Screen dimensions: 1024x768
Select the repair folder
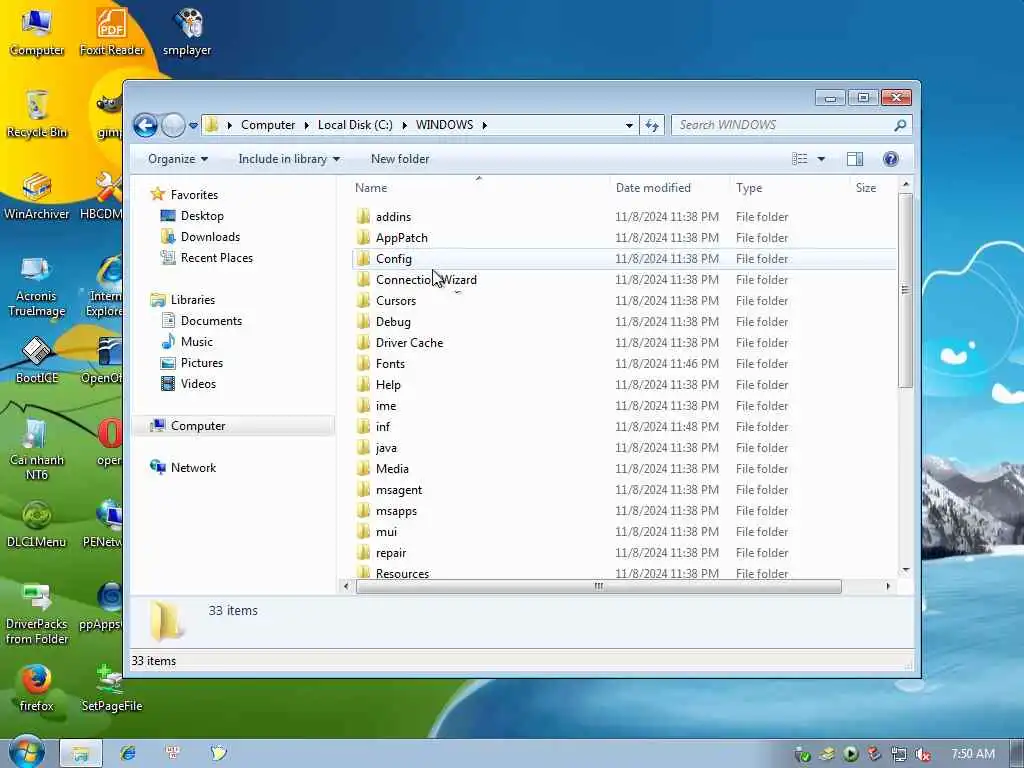point(391,552)
